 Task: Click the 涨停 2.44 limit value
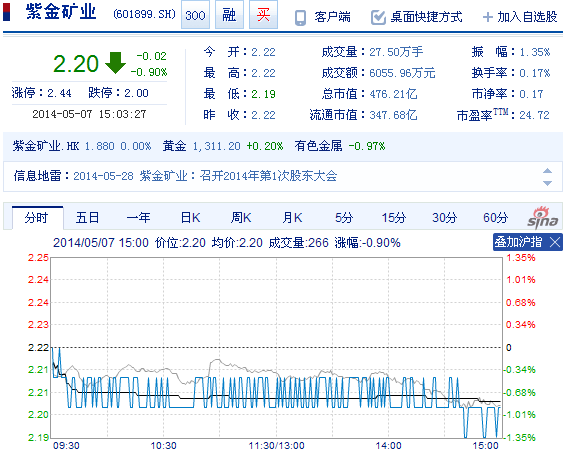point(59,93)
